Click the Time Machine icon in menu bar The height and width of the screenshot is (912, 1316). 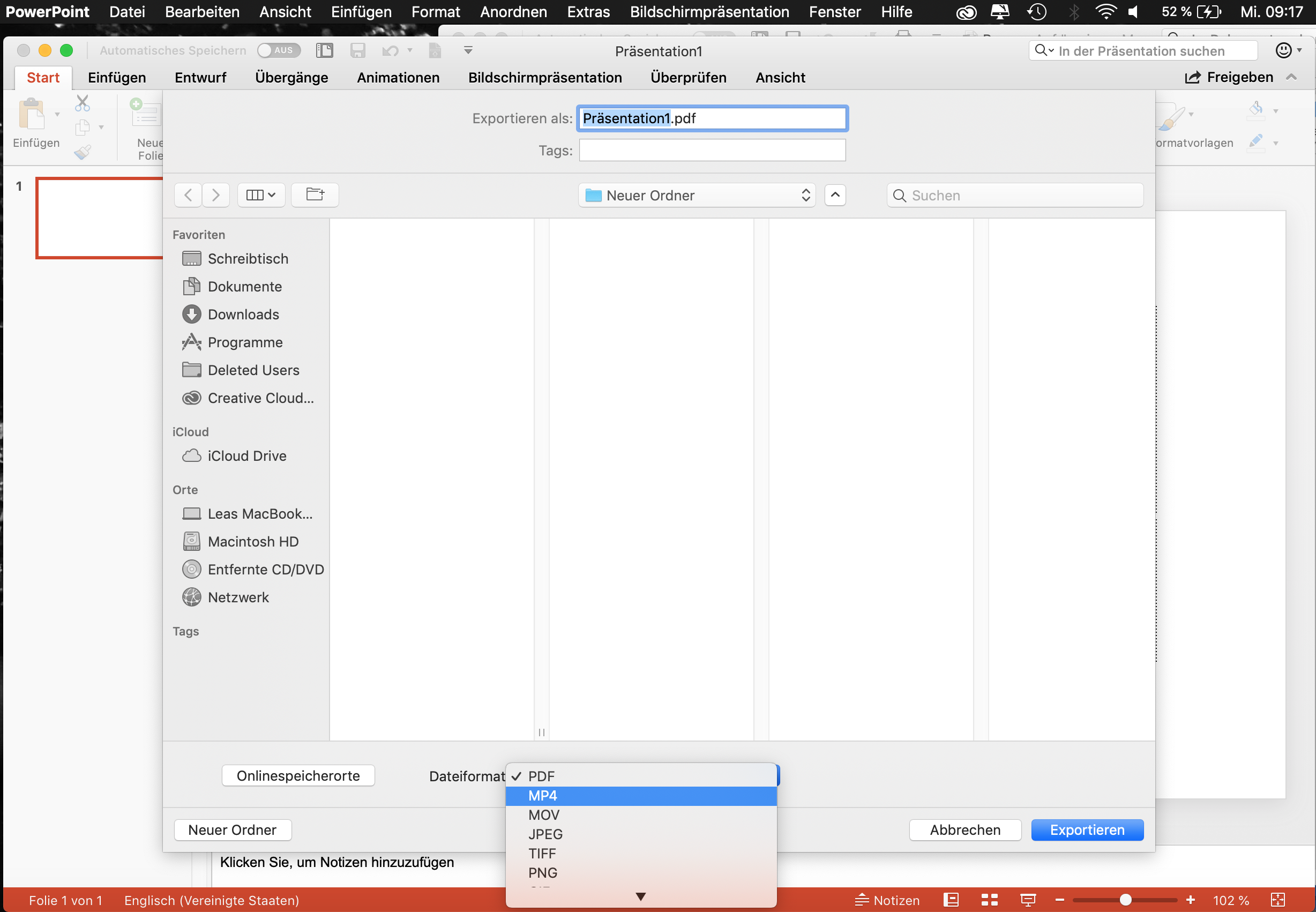click(1037, 11)
